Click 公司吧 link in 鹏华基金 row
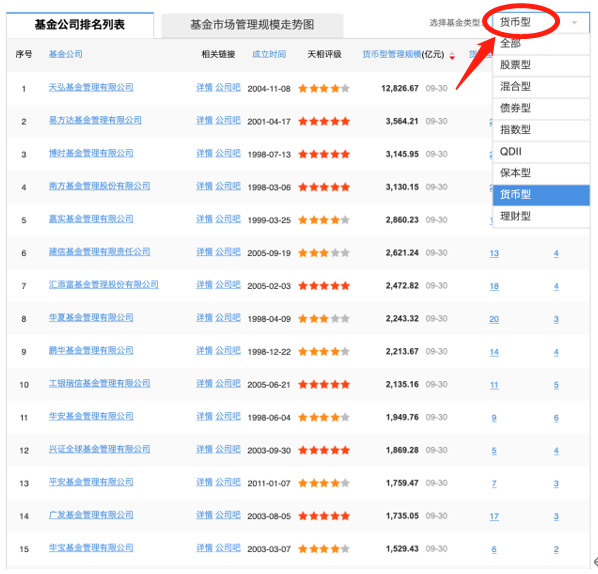The height and width of the screenshot is (574, 598). [x=228, y=351]
